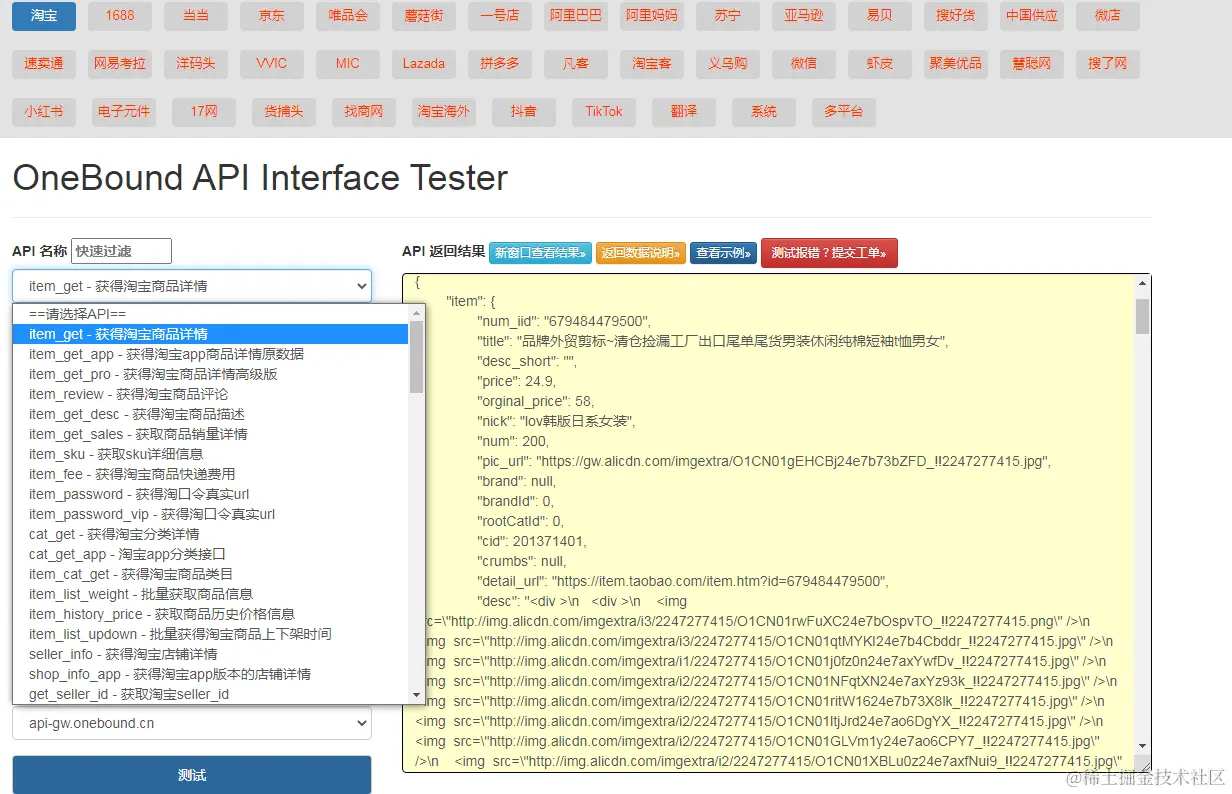Image resolution: width=1232 pixels, height=794 pixels.
Task: Open the 抖音 platform tab
Action: (x=524, y=111)
